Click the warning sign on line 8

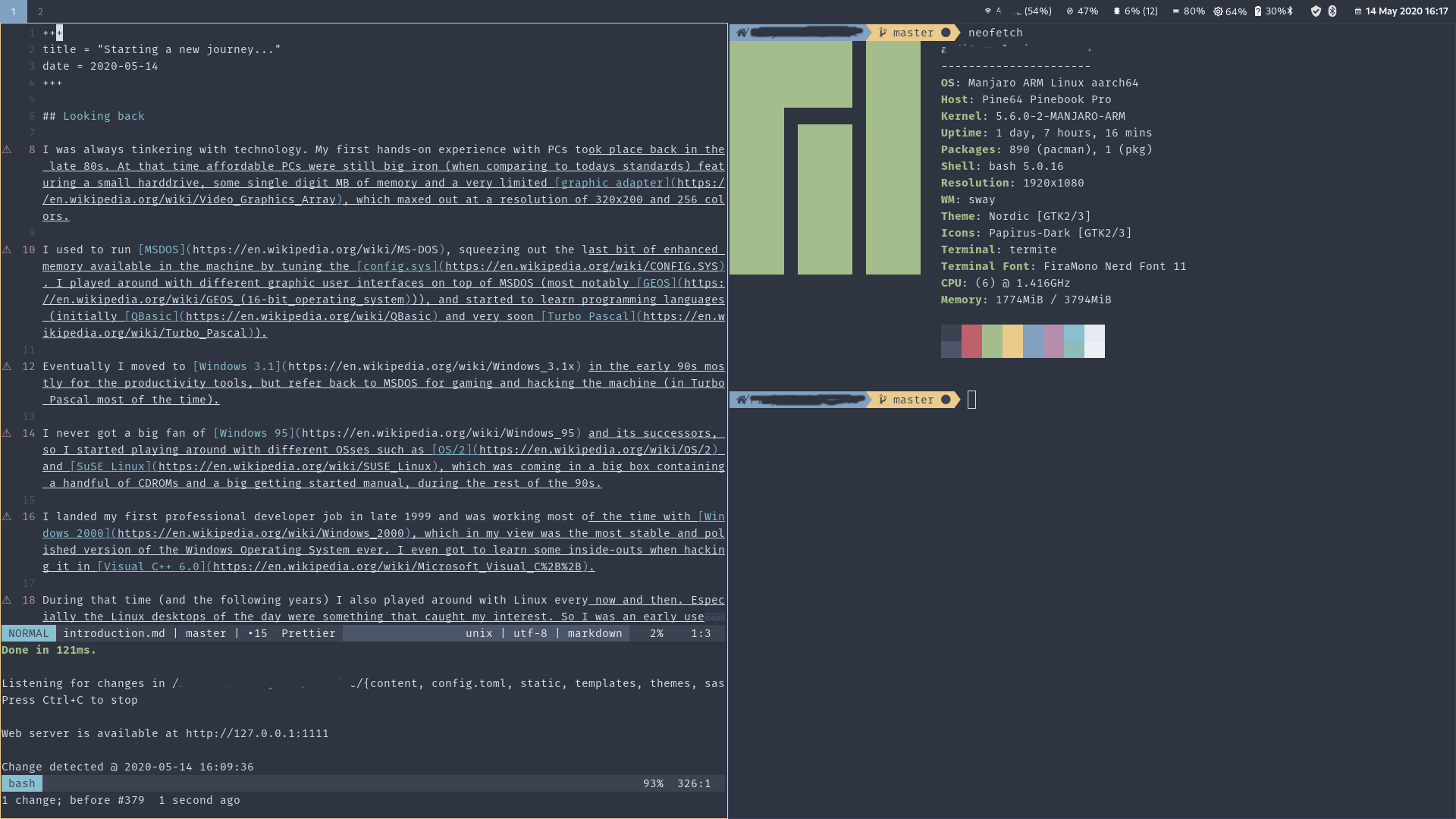click(7, 149)
